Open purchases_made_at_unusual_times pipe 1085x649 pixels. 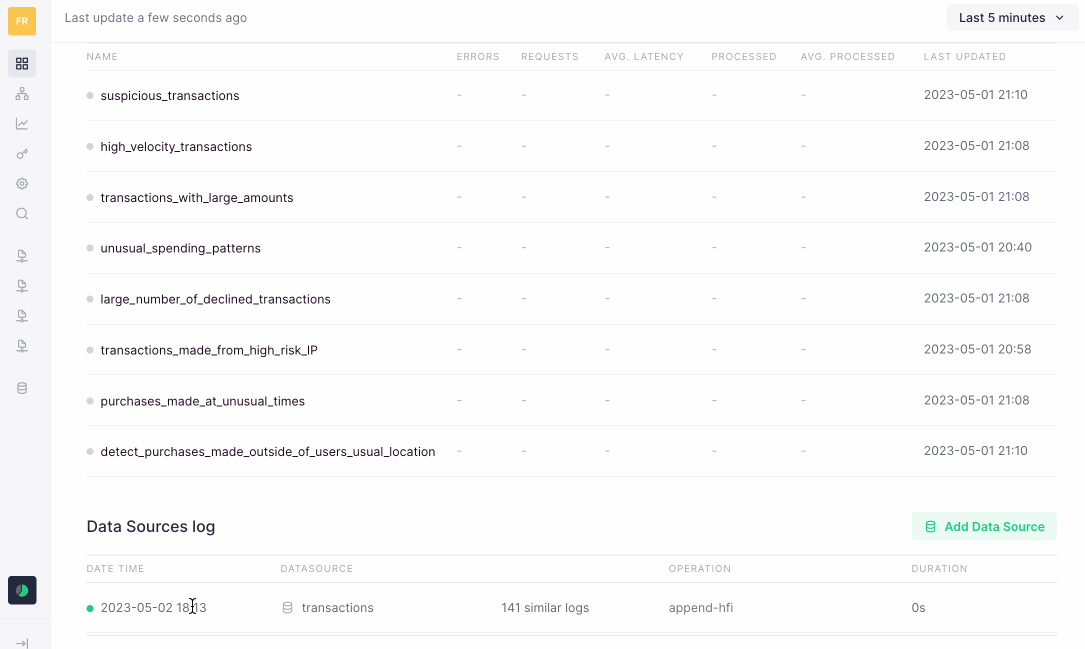pos(202,401)
